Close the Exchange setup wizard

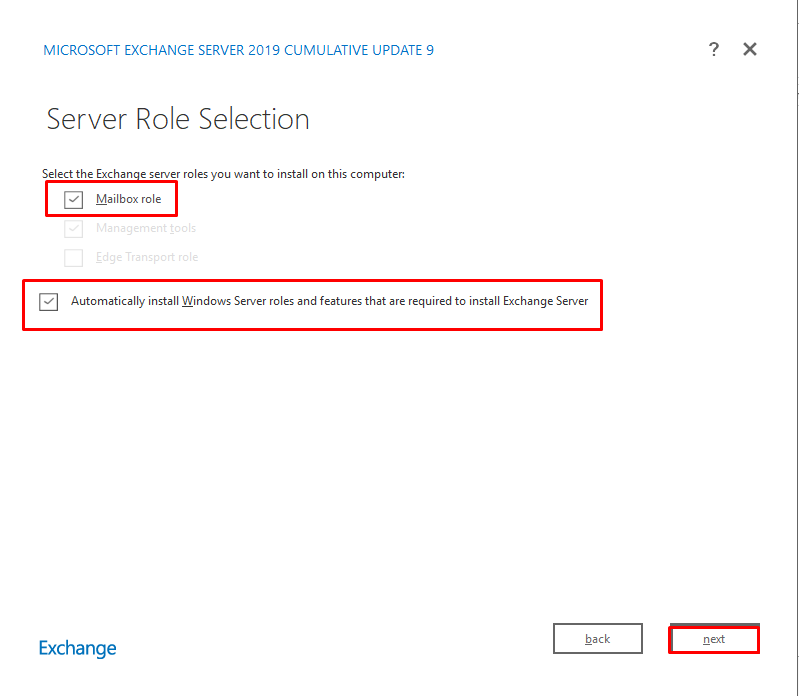click(750, 49)
